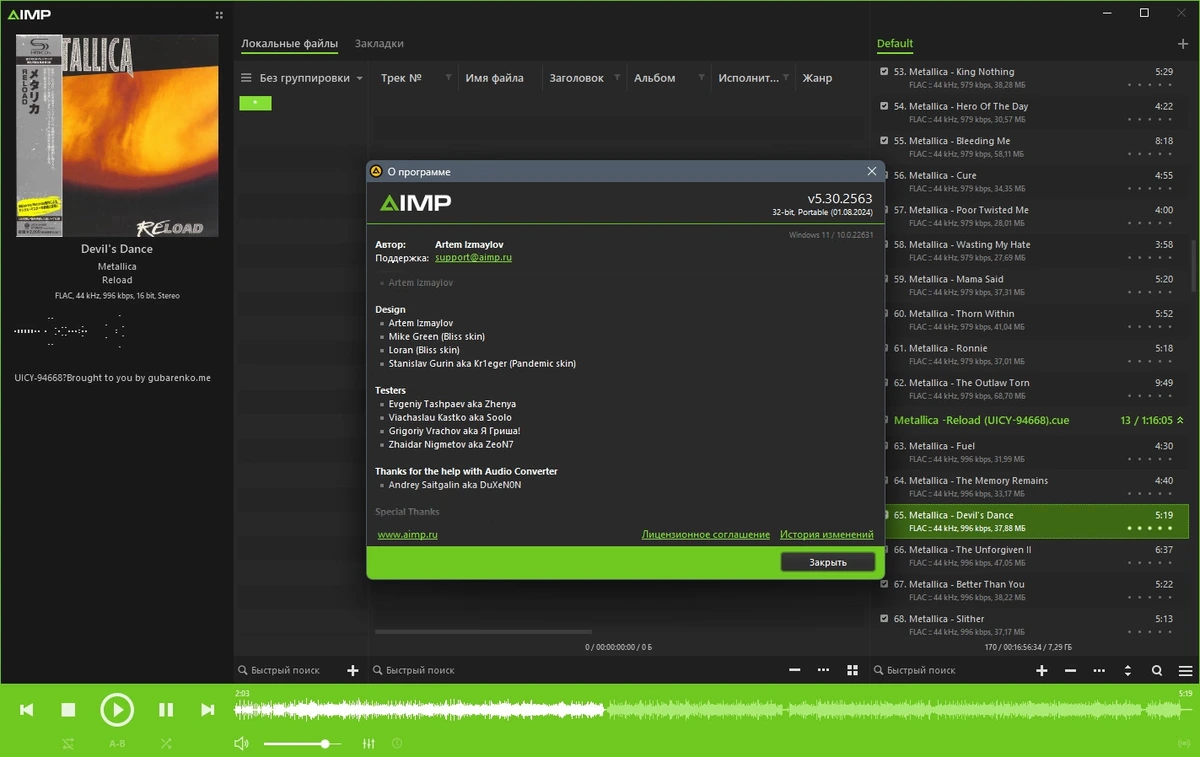Sort by the Жанр column header
1200x757 pixels.
pos(817,78)
